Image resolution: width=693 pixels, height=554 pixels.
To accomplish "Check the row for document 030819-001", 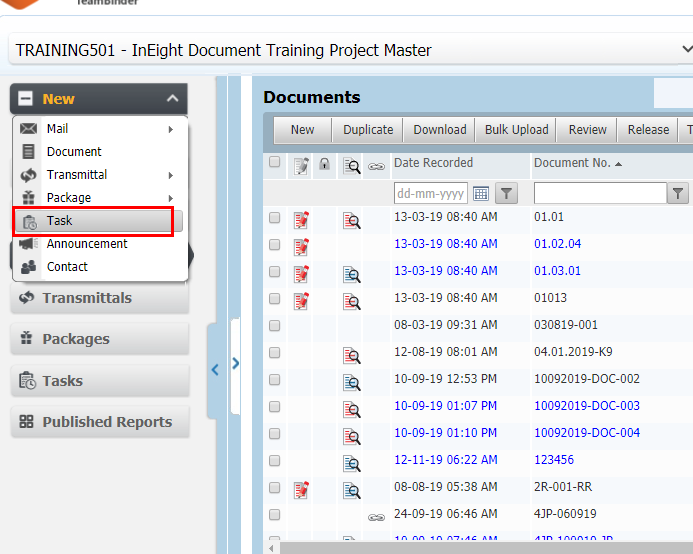I will [274, 325].
